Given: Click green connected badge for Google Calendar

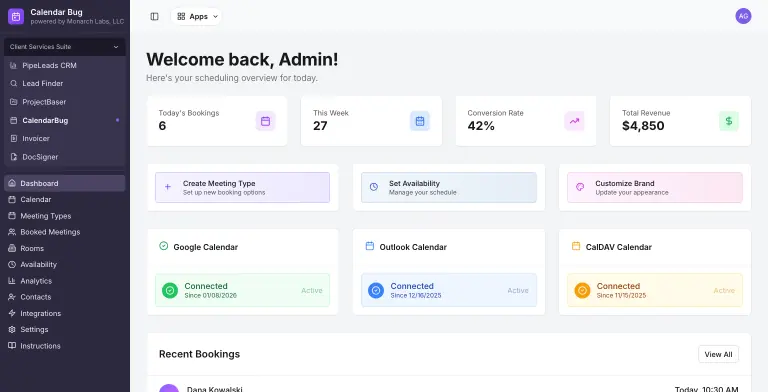Looking at the screenshot, I should 170,291.
